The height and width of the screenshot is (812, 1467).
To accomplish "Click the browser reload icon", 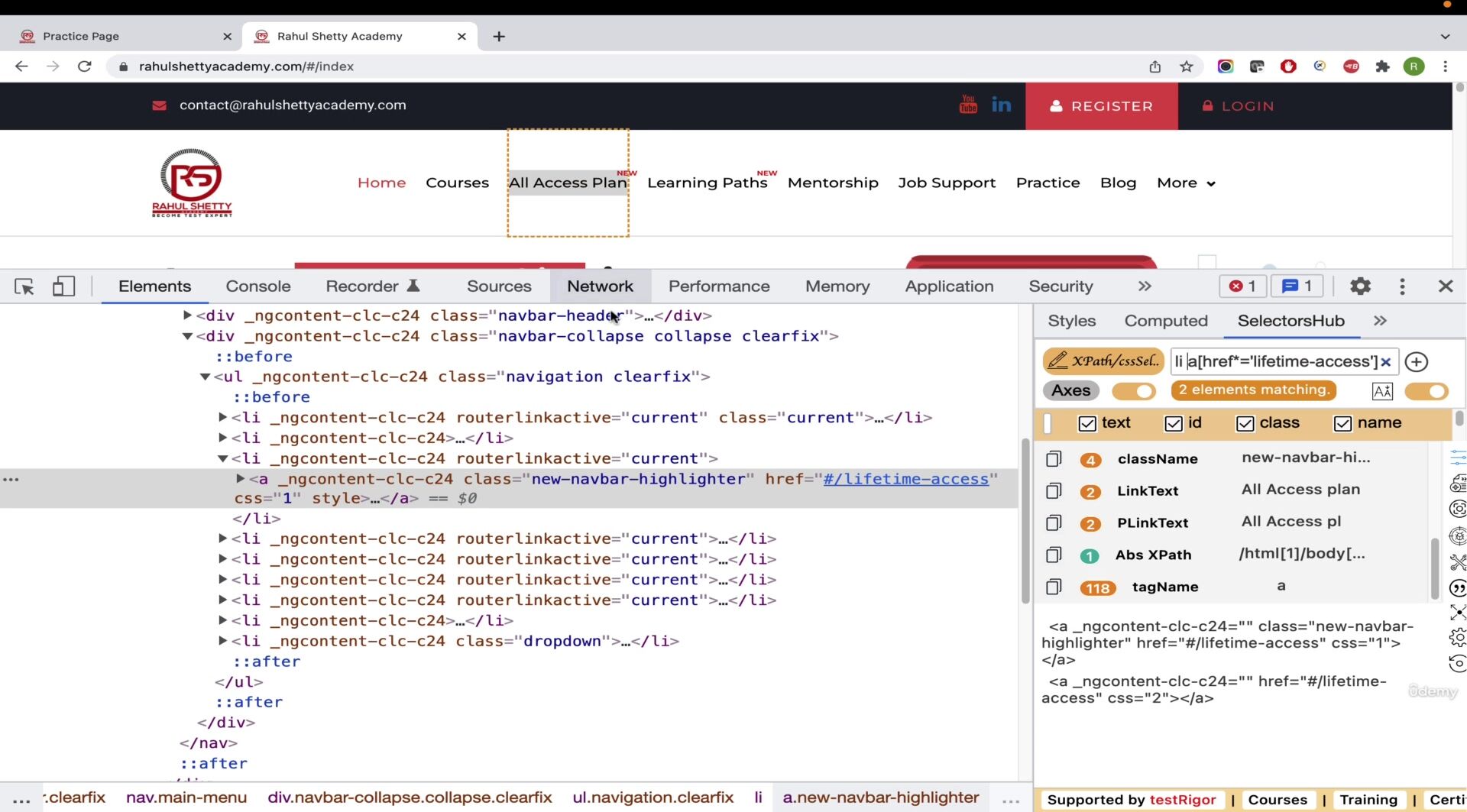I will coord(85,66).
